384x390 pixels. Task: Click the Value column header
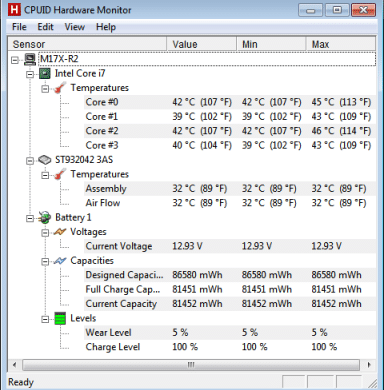pos(201,44)
